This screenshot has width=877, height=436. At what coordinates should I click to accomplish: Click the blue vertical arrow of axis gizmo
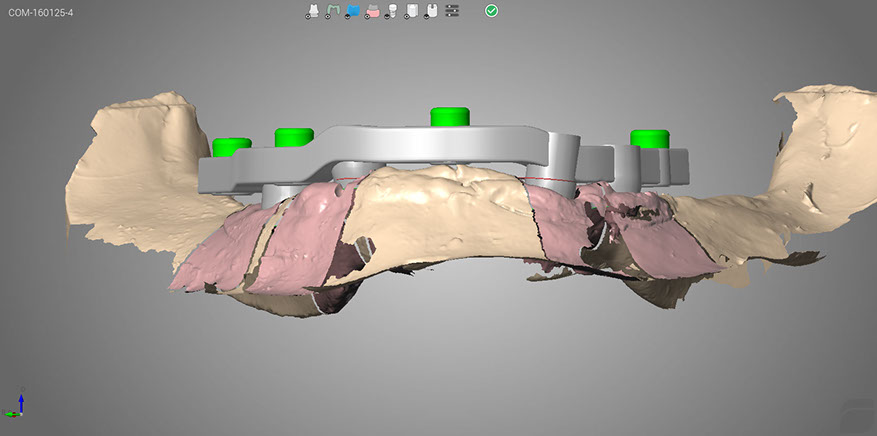19,400
